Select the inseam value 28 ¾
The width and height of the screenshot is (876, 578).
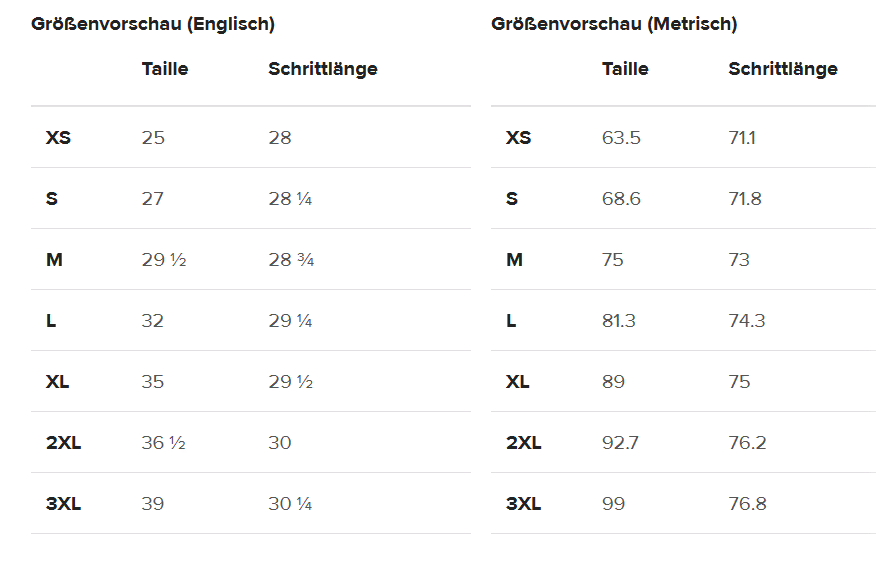pos(291,260)
